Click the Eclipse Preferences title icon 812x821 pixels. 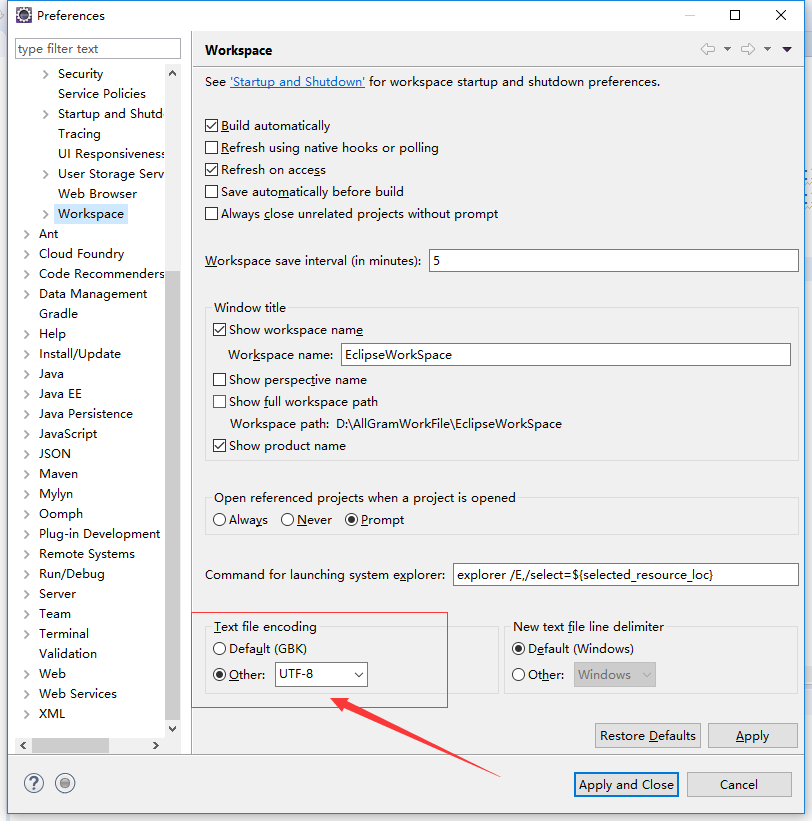coord(24,15)
